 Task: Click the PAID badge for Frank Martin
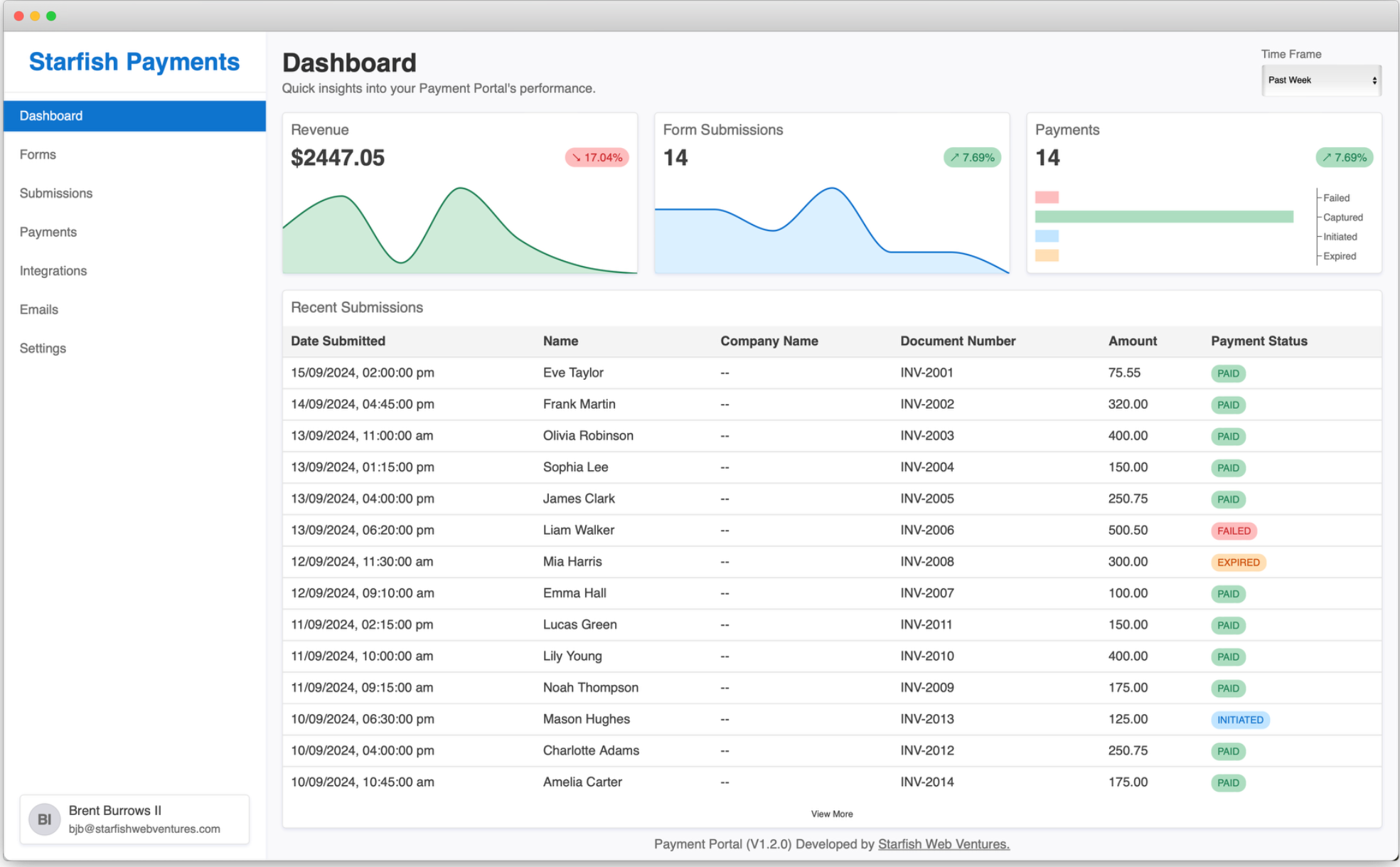coord(1228,405)
